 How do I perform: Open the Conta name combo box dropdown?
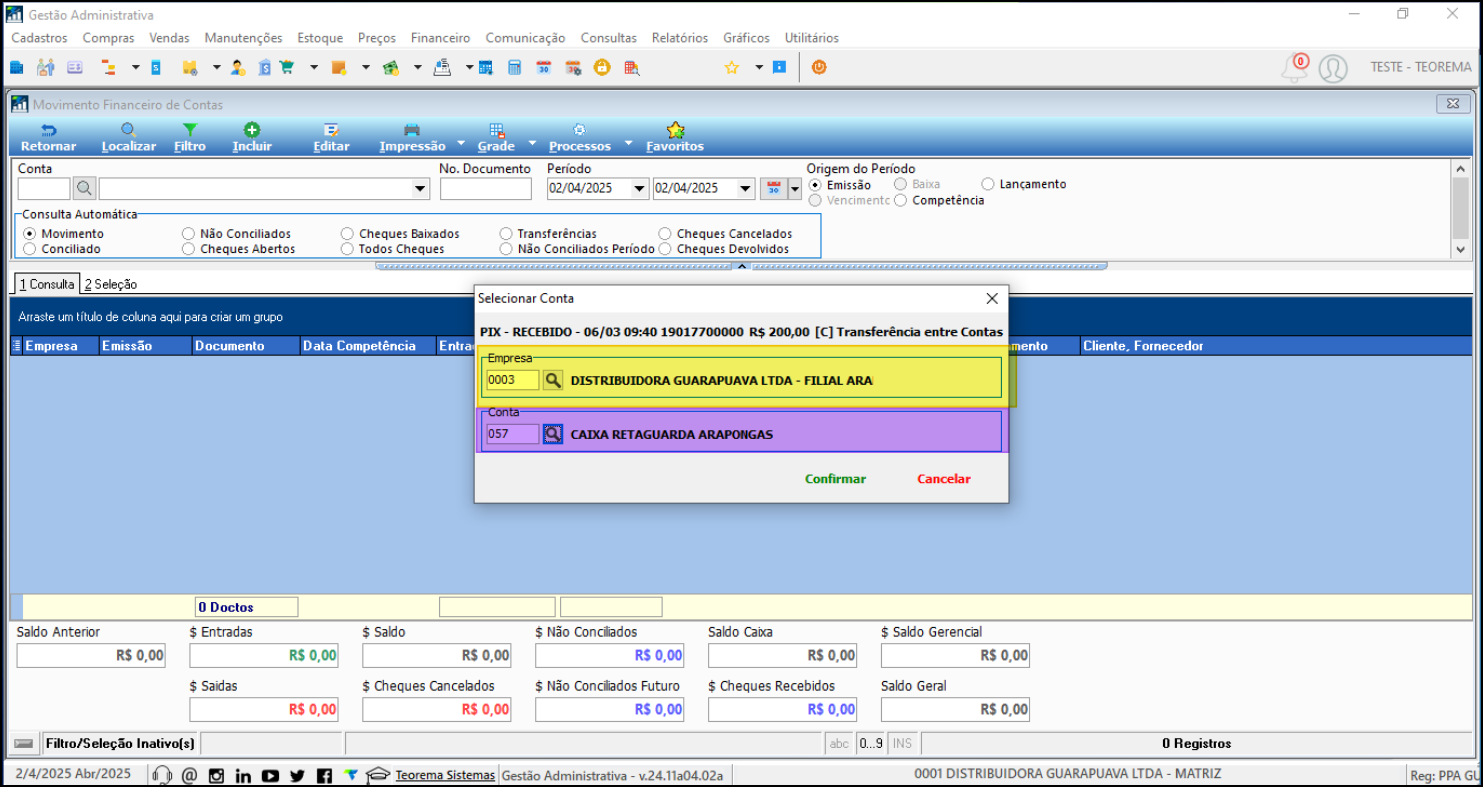pos(420,189)
